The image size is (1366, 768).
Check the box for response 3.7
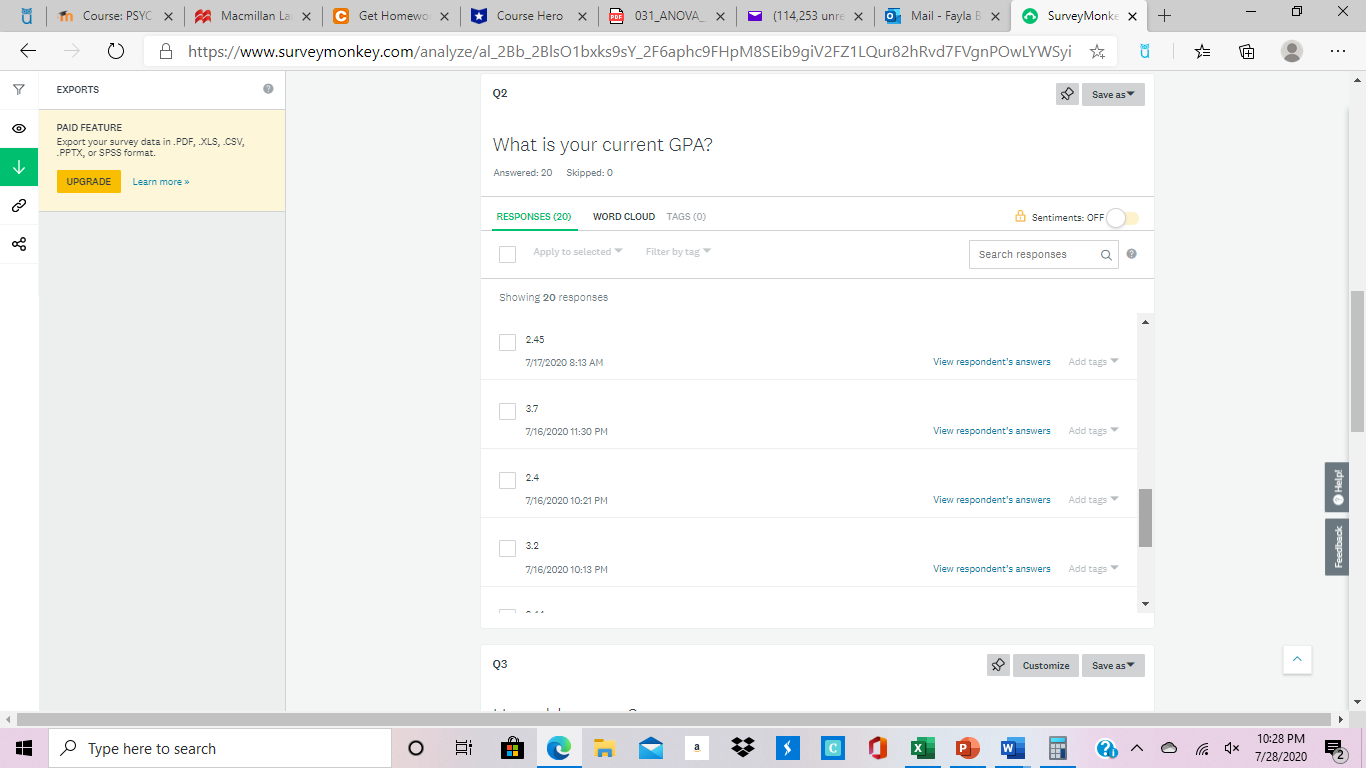[x=507, y=411]
